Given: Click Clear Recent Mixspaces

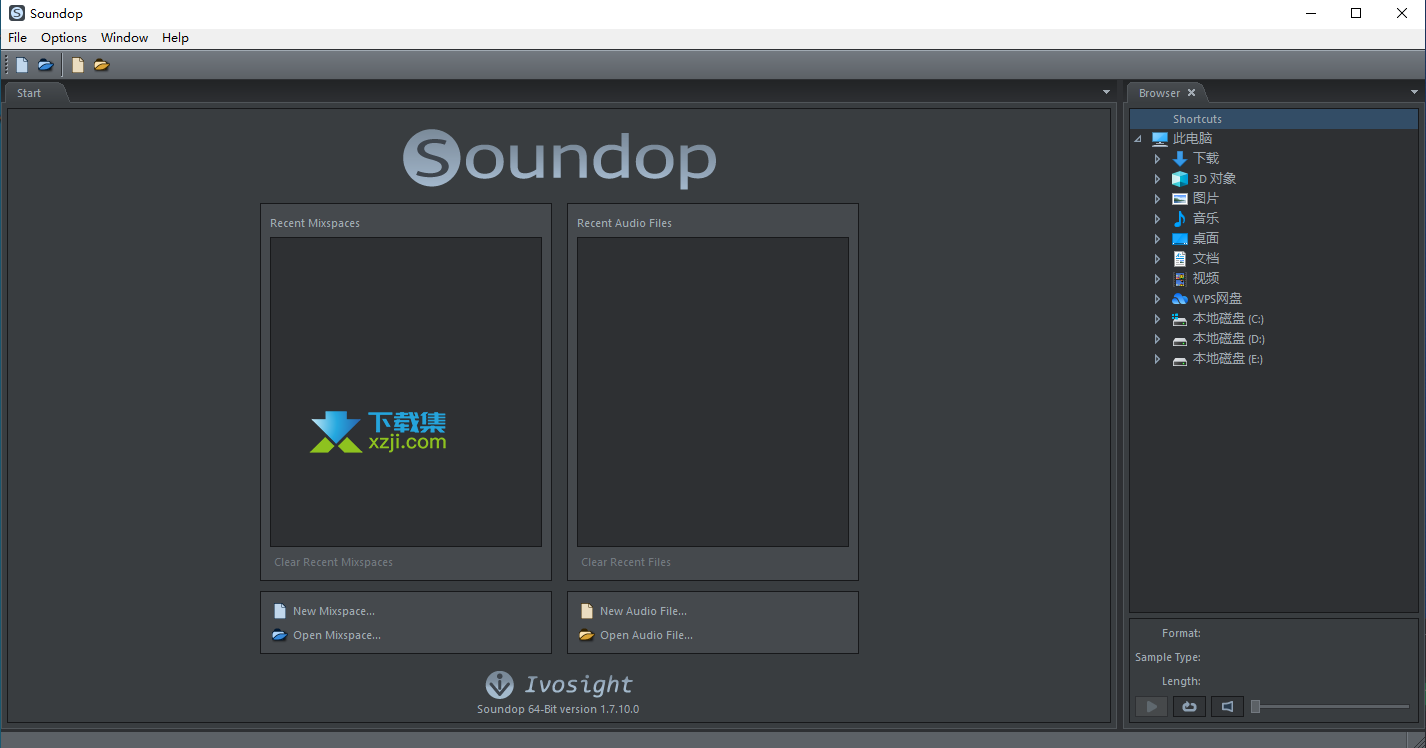Looking at the screenshot, I should pos(333,562).
